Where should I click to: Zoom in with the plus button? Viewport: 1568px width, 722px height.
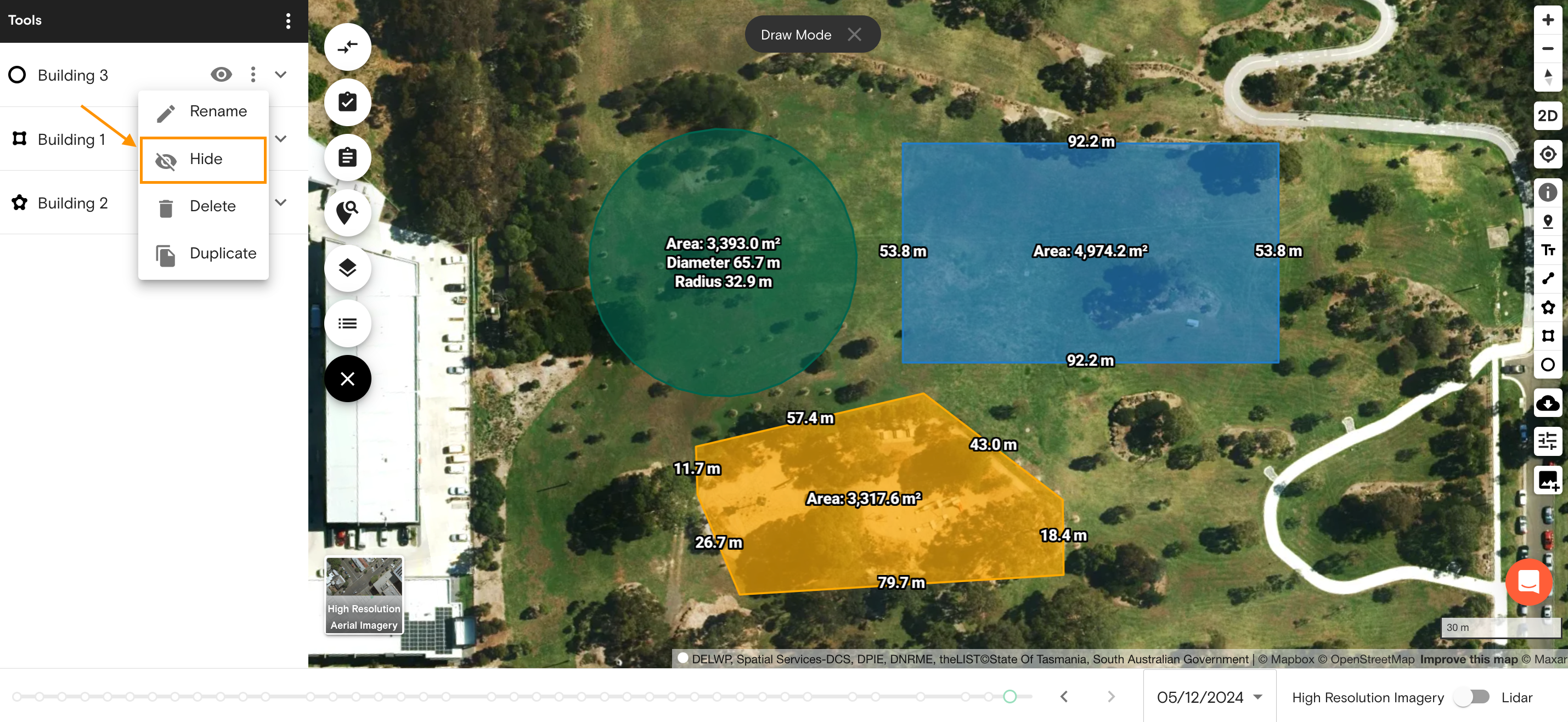(x=1547, y=20)
